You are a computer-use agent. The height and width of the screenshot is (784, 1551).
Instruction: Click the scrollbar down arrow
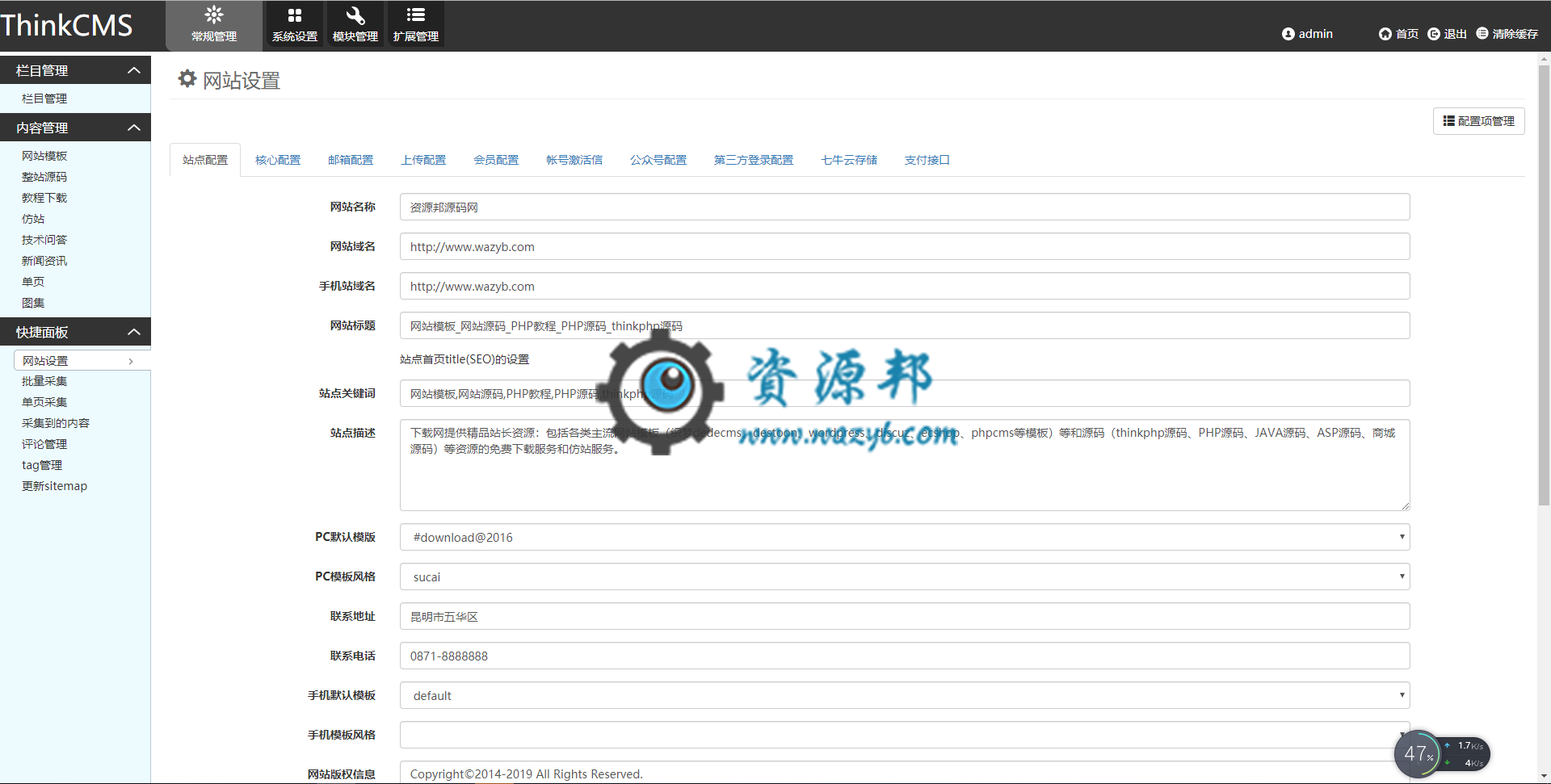[1544, 777]
